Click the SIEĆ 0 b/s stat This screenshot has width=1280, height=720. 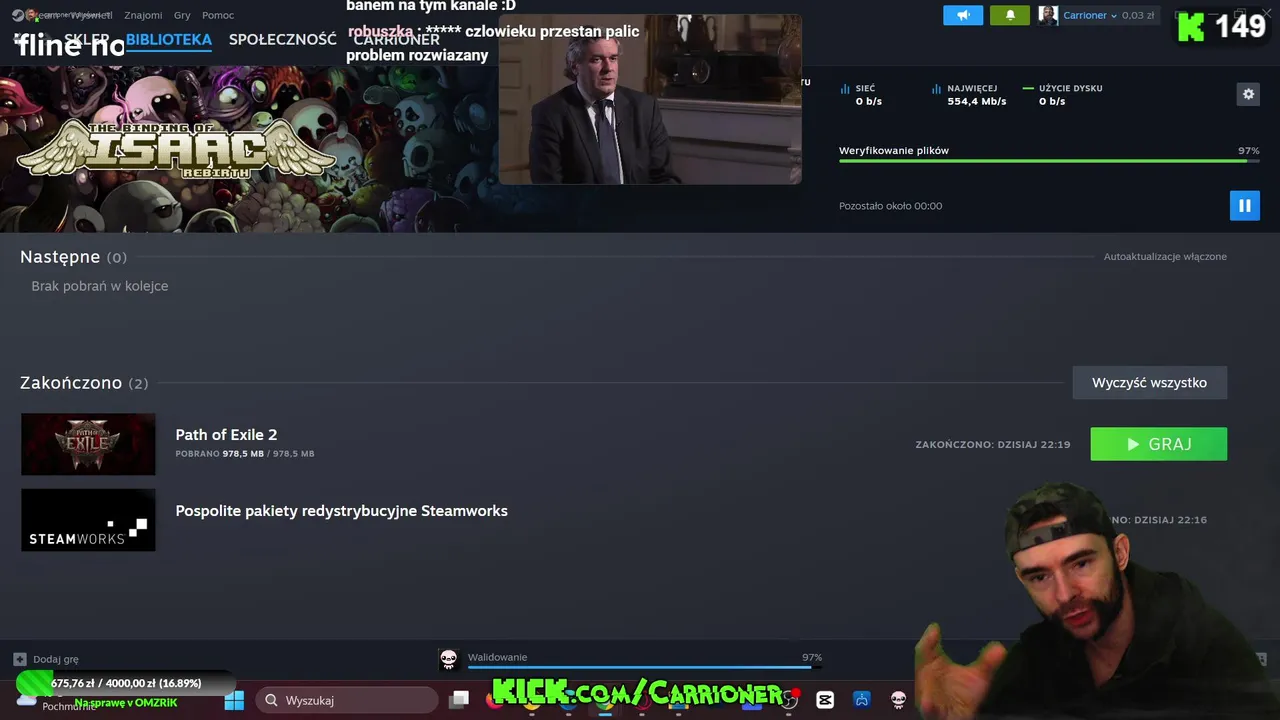861,95
